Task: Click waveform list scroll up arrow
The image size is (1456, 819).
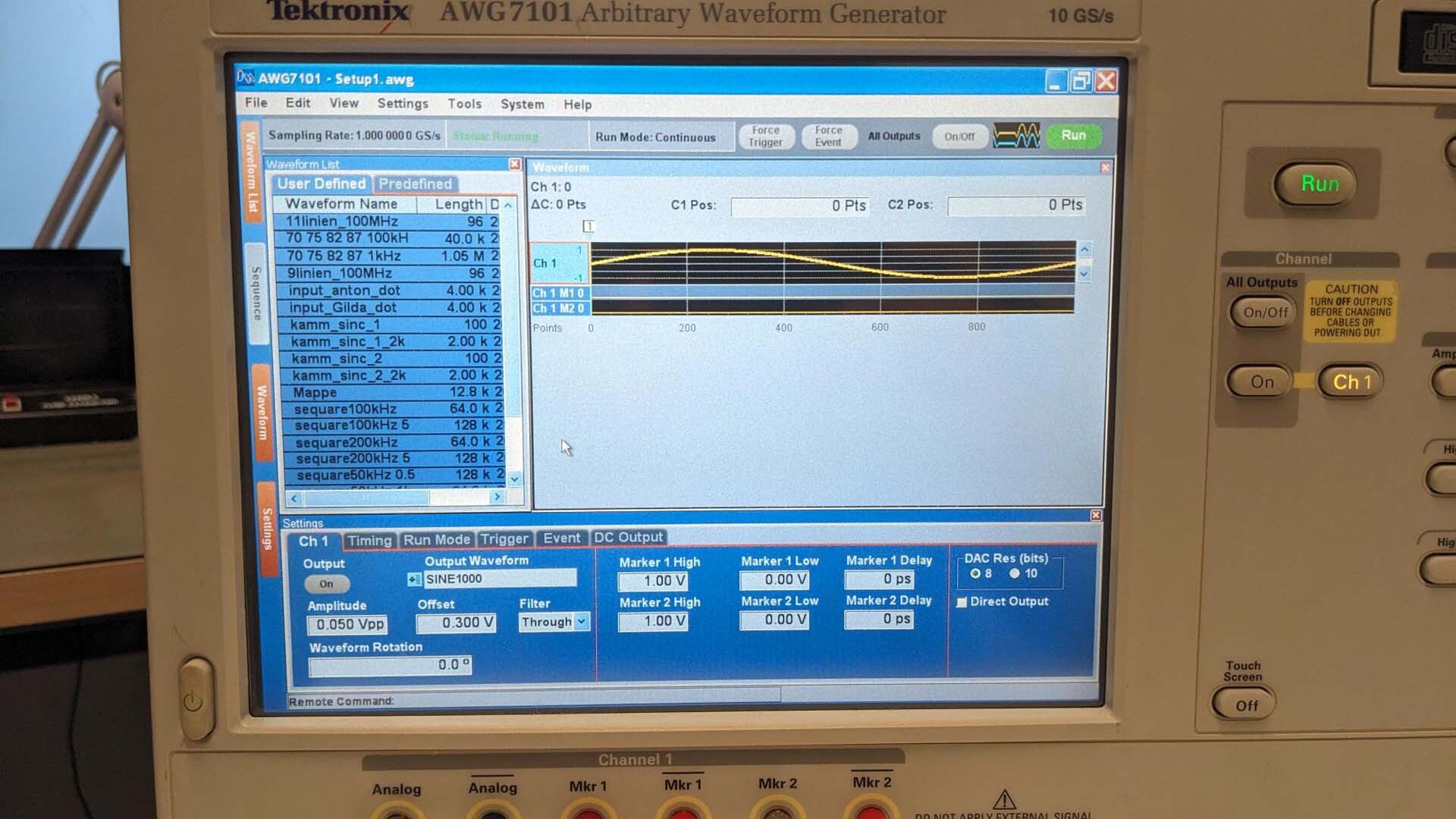Action: tap(508, 205)
